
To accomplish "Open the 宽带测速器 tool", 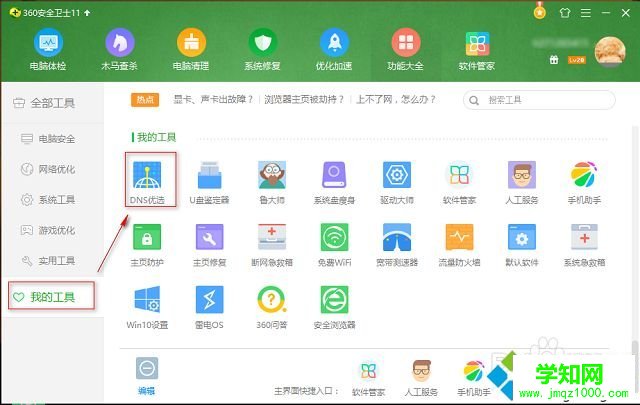I will point(397,245).
